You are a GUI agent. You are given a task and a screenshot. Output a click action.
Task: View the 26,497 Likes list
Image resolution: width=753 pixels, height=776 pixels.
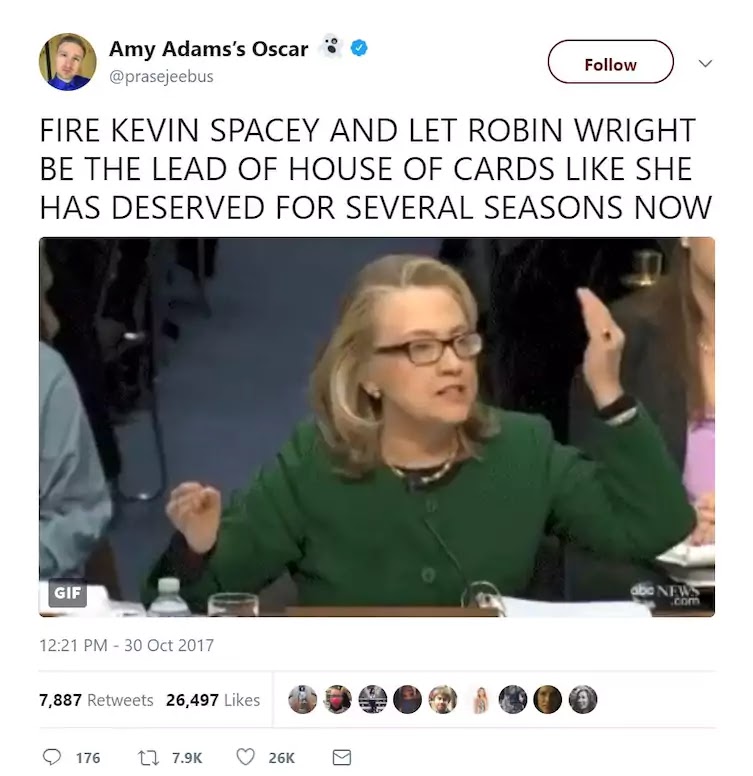pos(213,700)
